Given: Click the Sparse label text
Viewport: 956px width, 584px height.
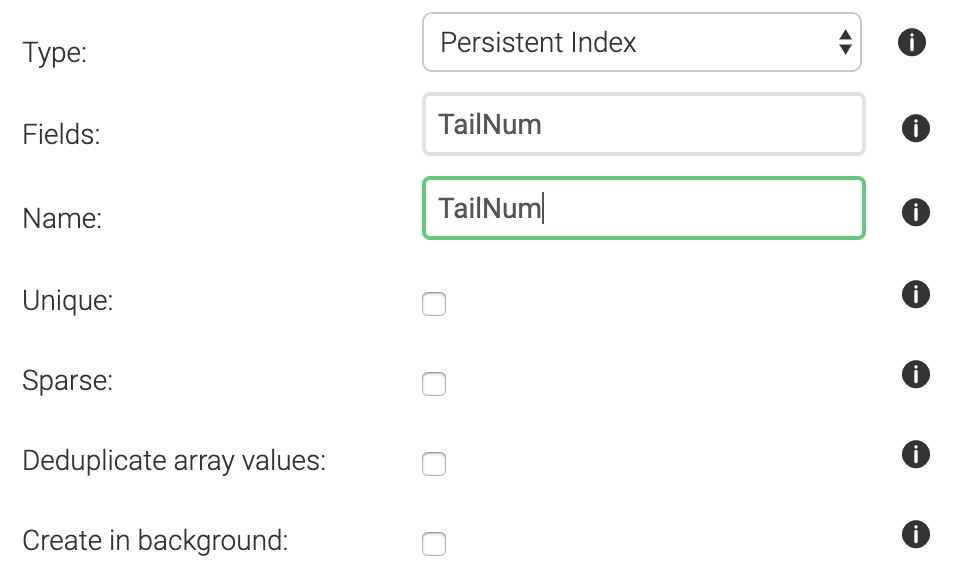Looking at the screenshot, I should 68,380.
